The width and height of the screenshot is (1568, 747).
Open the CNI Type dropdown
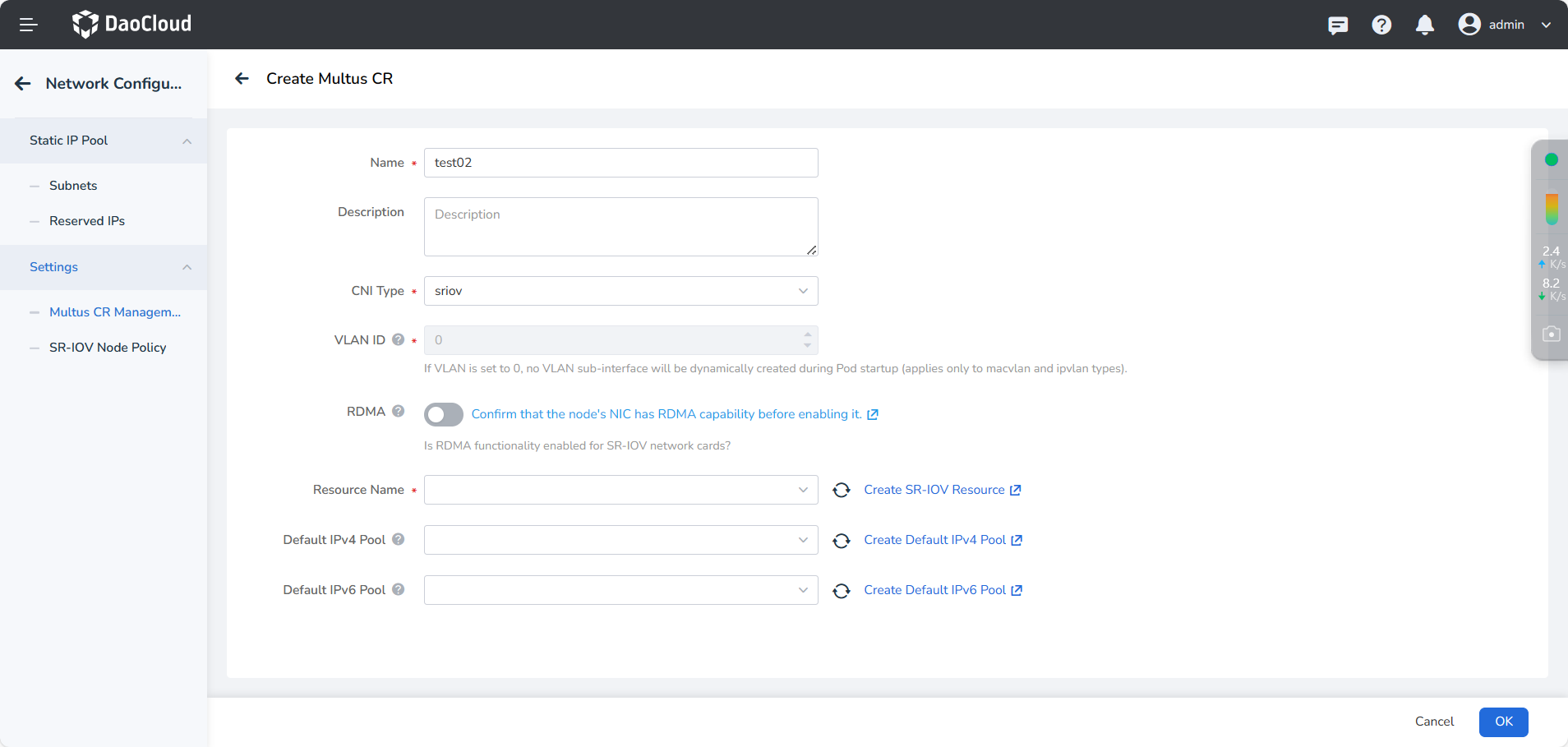[x=620, y=291]
